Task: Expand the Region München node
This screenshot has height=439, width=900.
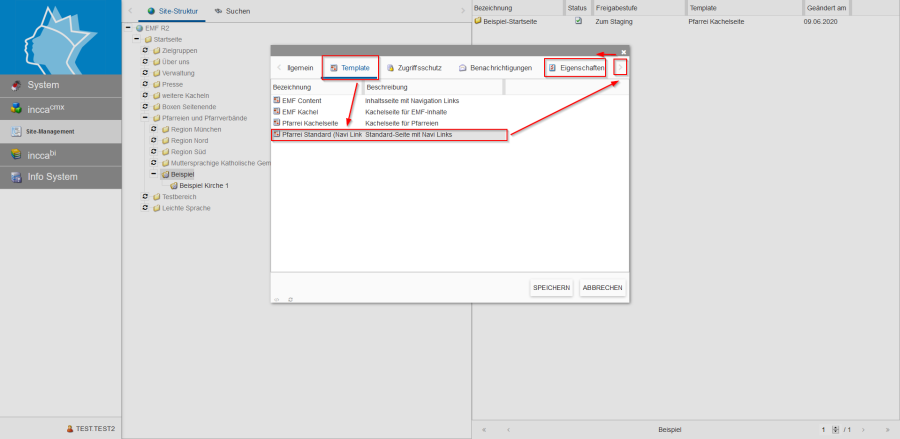Action: click(154, 129)
